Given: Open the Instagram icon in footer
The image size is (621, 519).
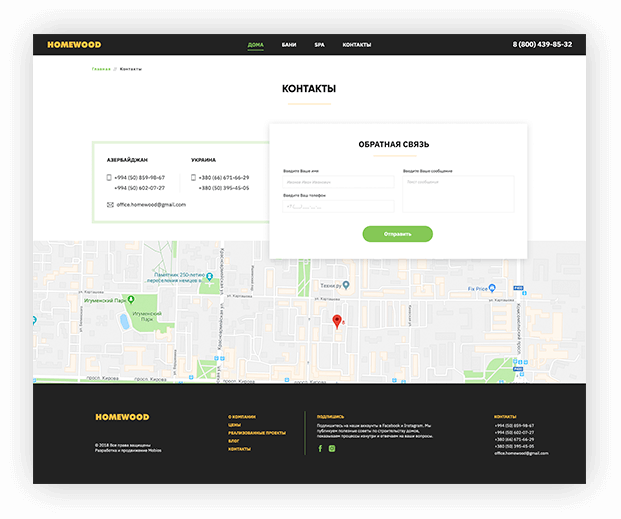Looking at the screenshot, I should click(x=332, y=448).
